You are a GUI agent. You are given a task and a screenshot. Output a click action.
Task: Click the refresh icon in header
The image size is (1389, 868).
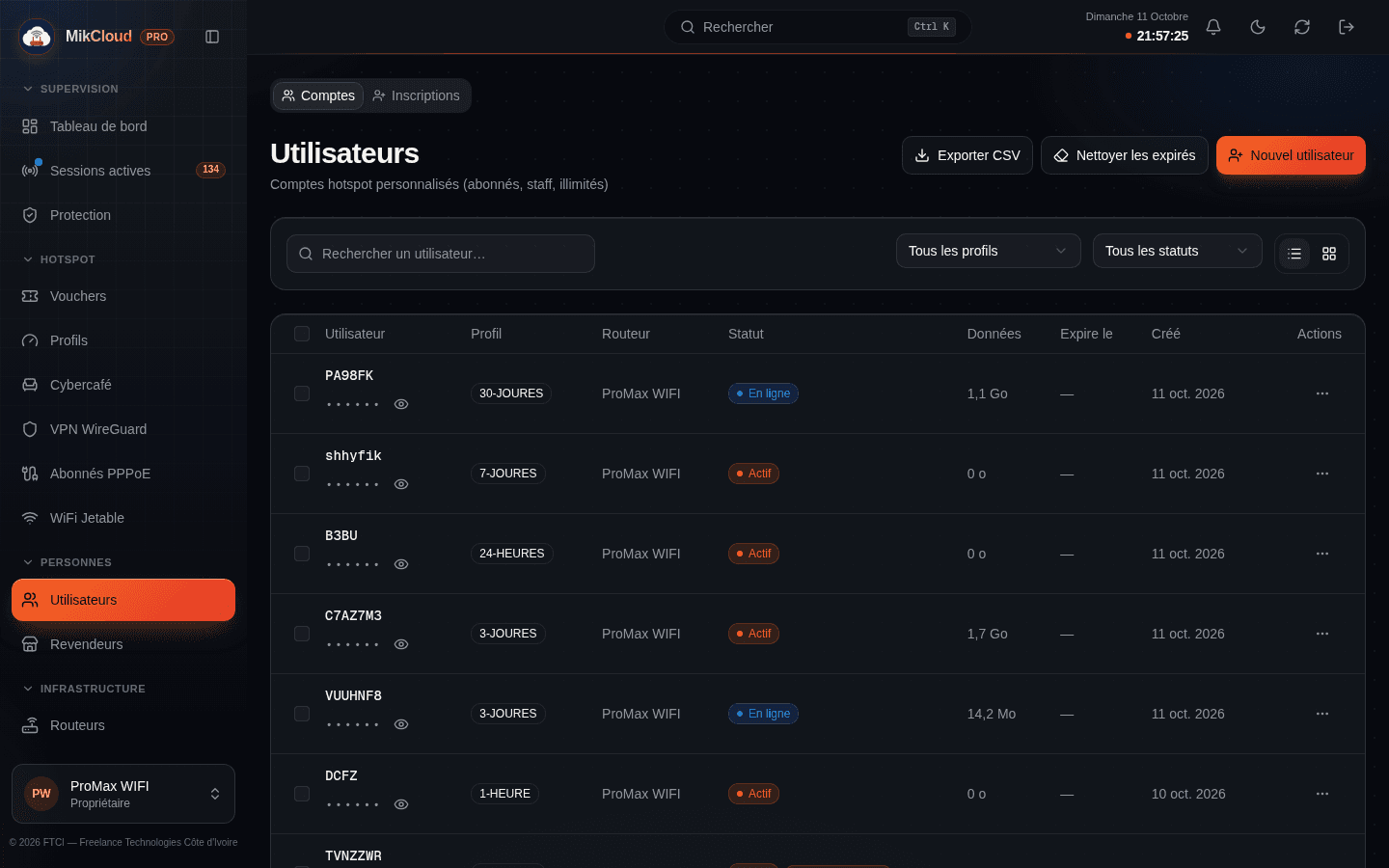pyautogui.click(x=1302, y=27)
